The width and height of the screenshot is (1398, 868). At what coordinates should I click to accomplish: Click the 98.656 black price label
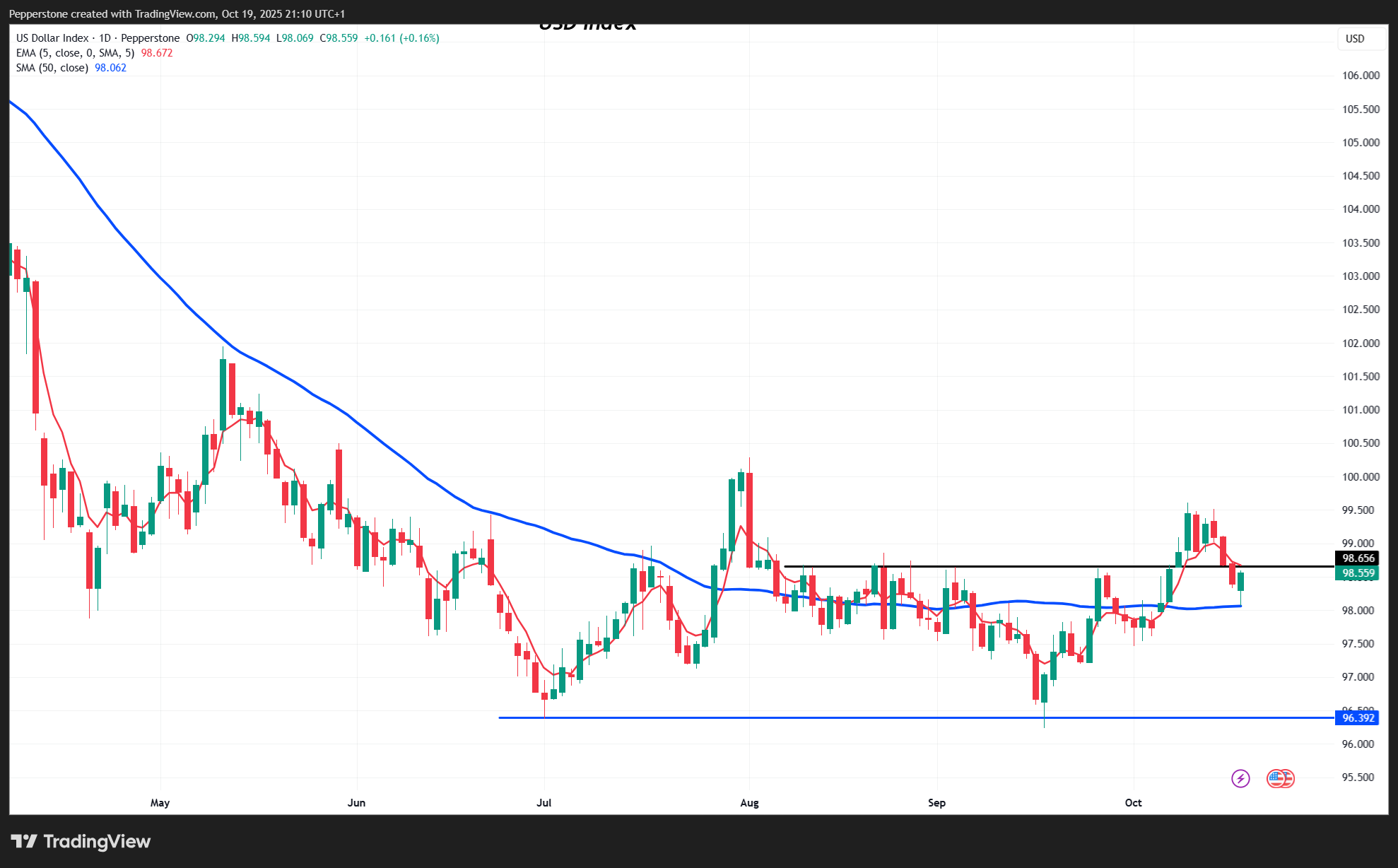pyautogui.click(x=1358, y=558)
